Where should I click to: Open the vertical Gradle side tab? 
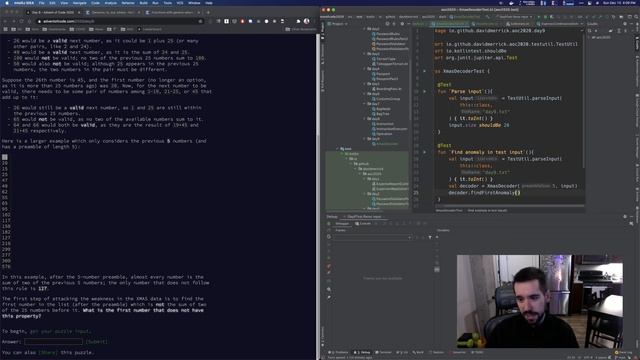pos(637,44)
